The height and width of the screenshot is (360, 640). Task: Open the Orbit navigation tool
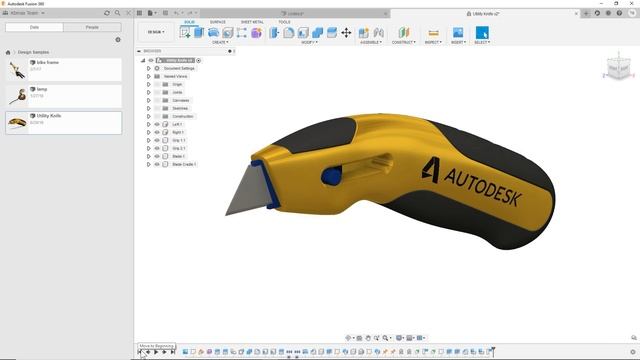348,338
